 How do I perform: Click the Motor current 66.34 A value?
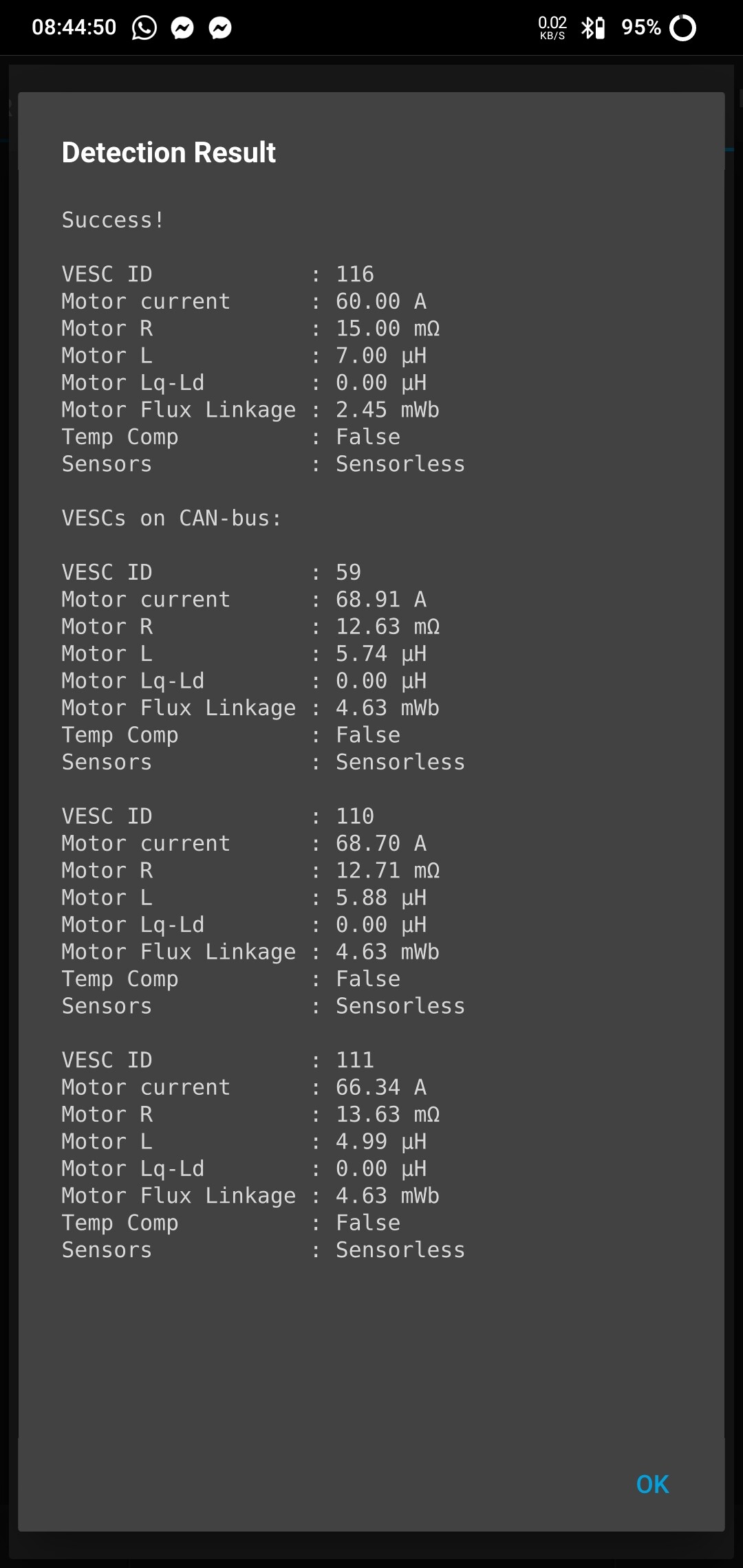(x=380, y=1087)
